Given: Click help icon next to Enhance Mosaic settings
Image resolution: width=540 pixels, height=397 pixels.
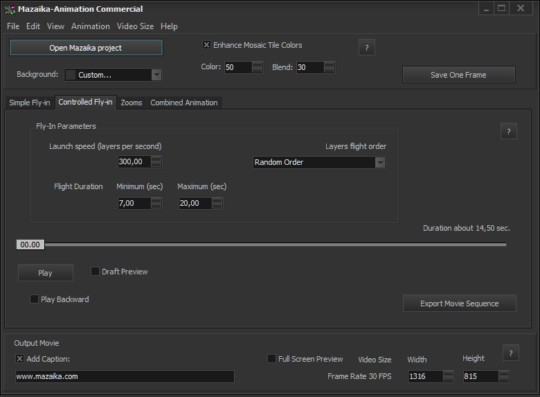Looking at the screenshot, I should pos(367,48).
